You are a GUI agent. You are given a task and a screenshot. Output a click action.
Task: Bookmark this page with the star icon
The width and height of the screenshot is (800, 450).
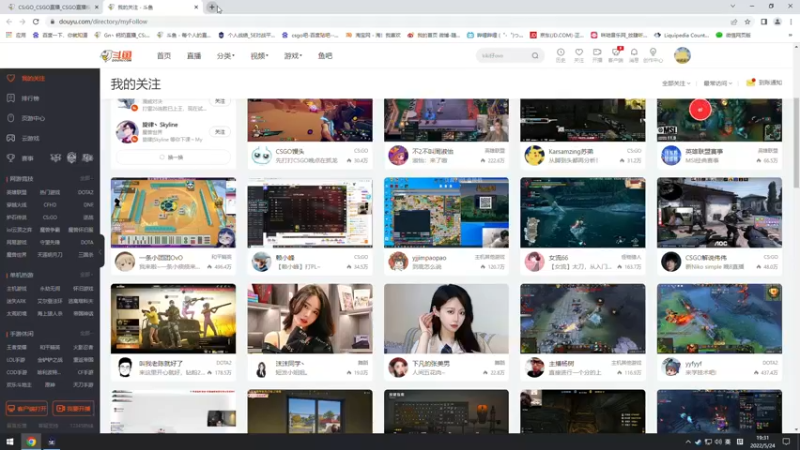click(747, 21)
